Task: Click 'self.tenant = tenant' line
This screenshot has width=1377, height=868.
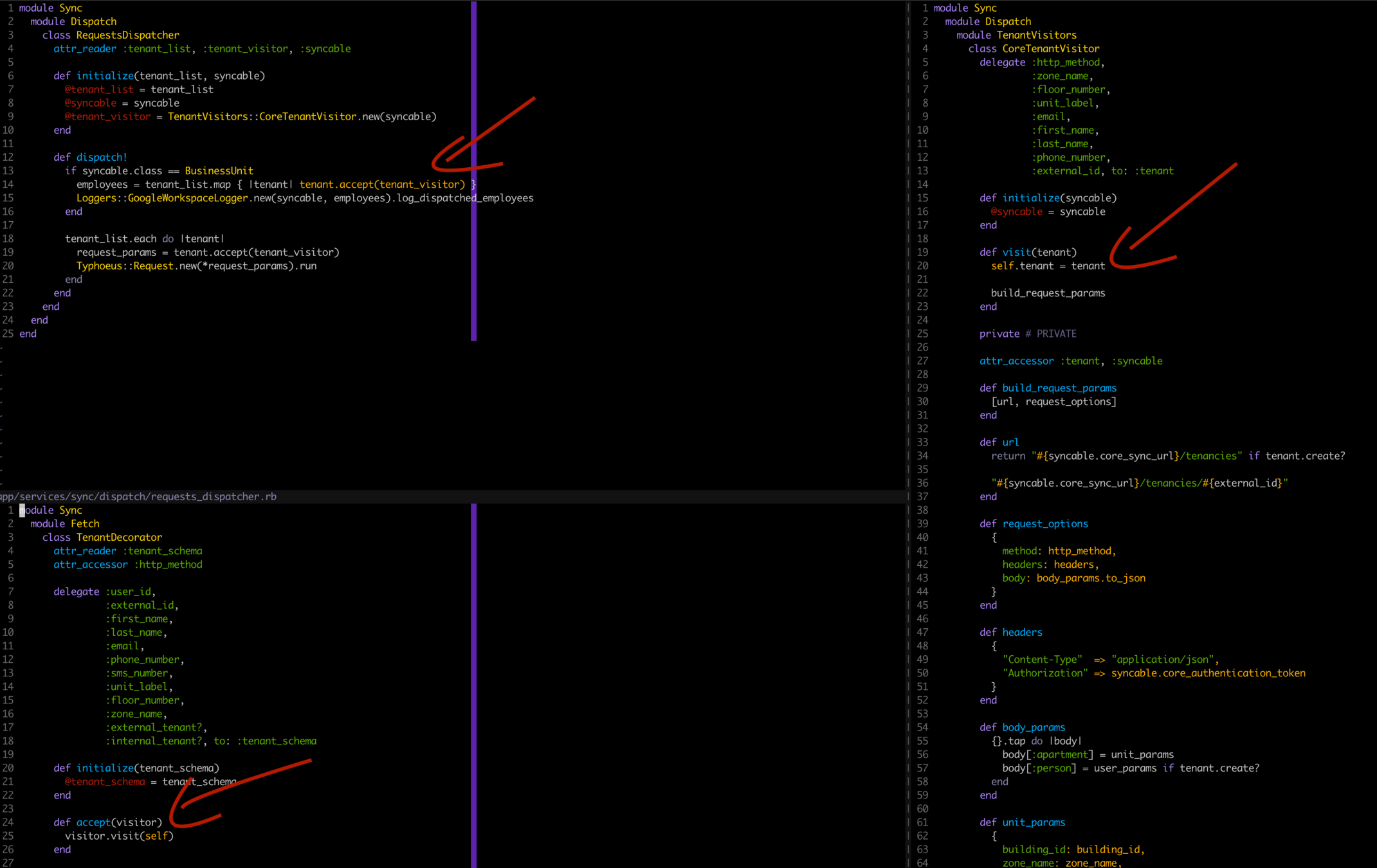Action: click(1048, 266)
